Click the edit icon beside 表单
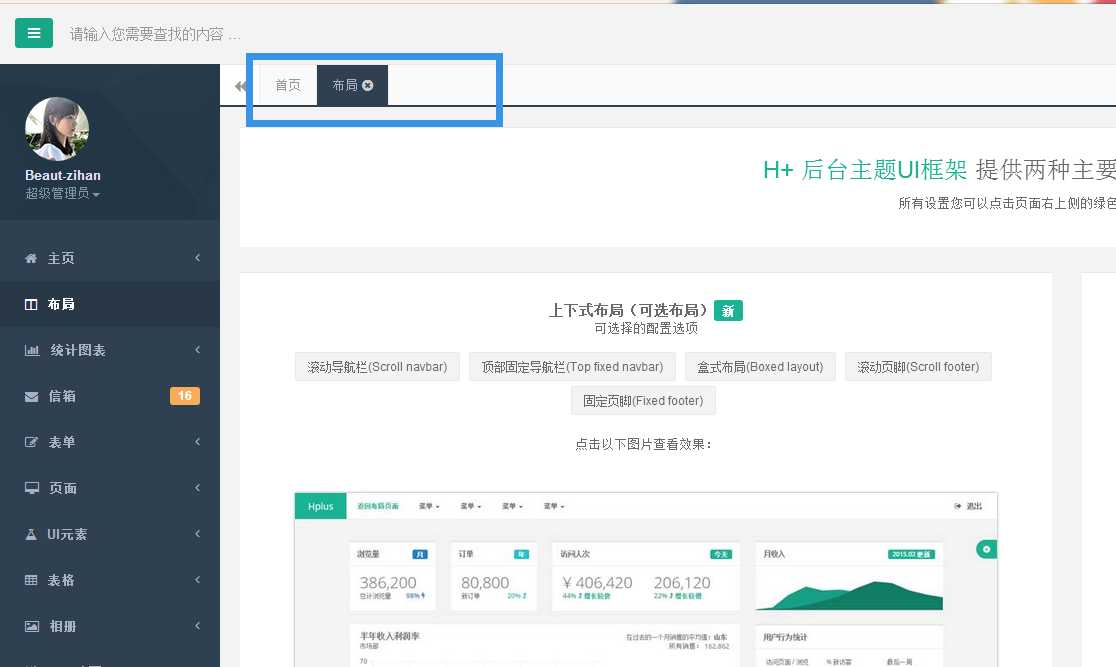Viewport: 1116px width, 667px height. pos(31,442)
